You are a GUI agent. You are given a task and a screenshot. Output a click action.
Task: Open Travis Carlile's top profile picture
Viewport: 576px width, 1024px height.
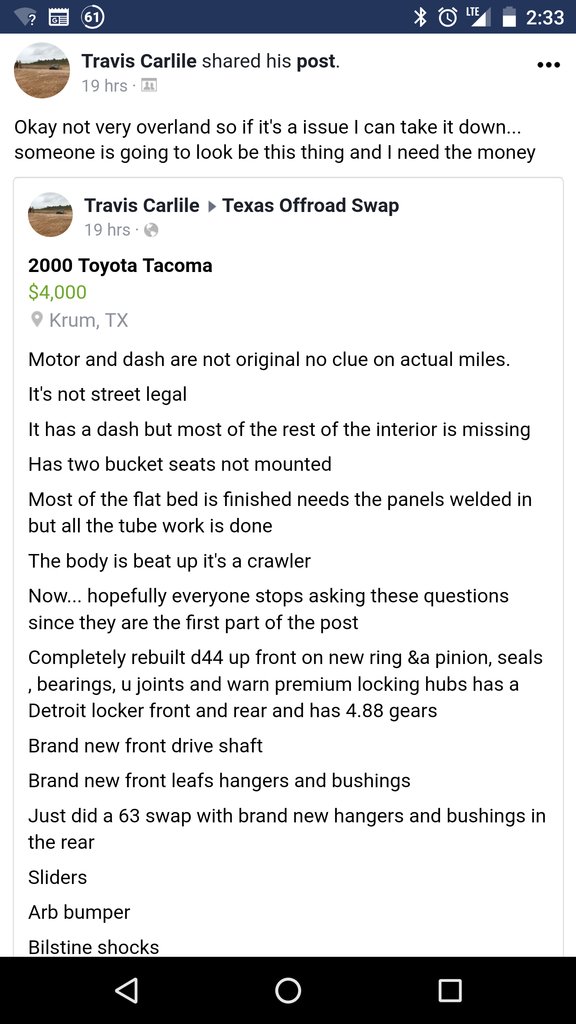(x=42, y=71)
